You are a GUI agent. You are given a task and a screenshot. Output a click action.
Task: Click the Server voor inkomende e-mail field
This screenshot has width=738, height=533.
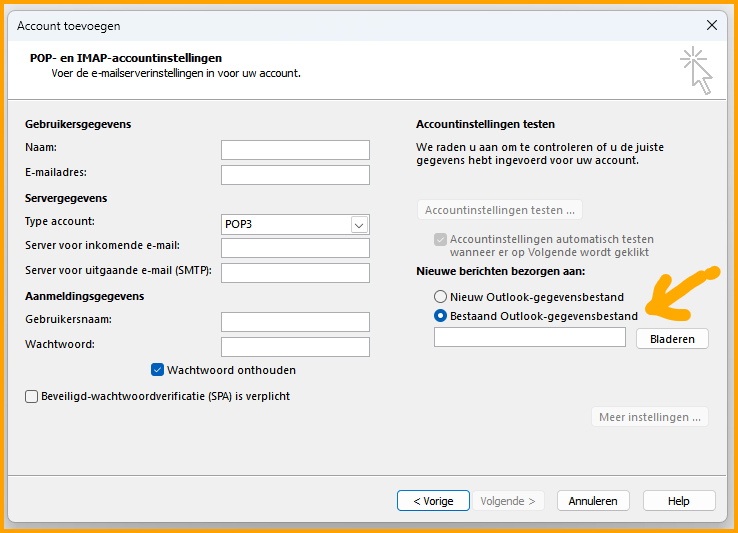coord(295,248)
